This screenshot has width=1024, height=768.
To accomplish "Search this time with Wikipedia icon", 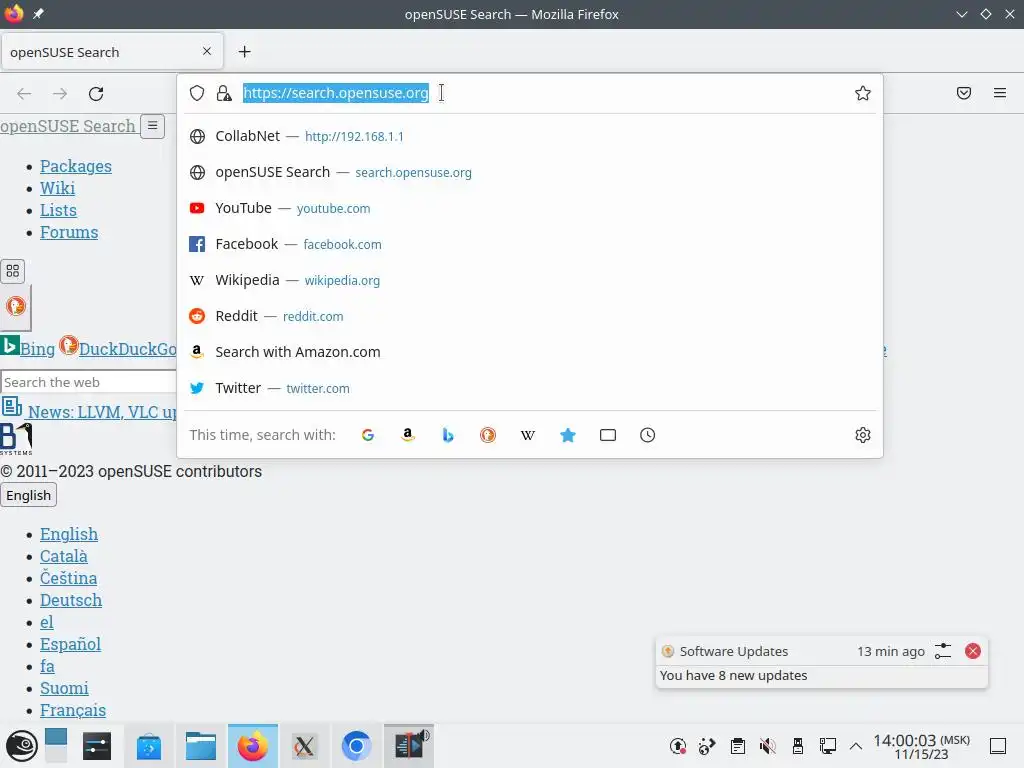I will tap(528, 435).
